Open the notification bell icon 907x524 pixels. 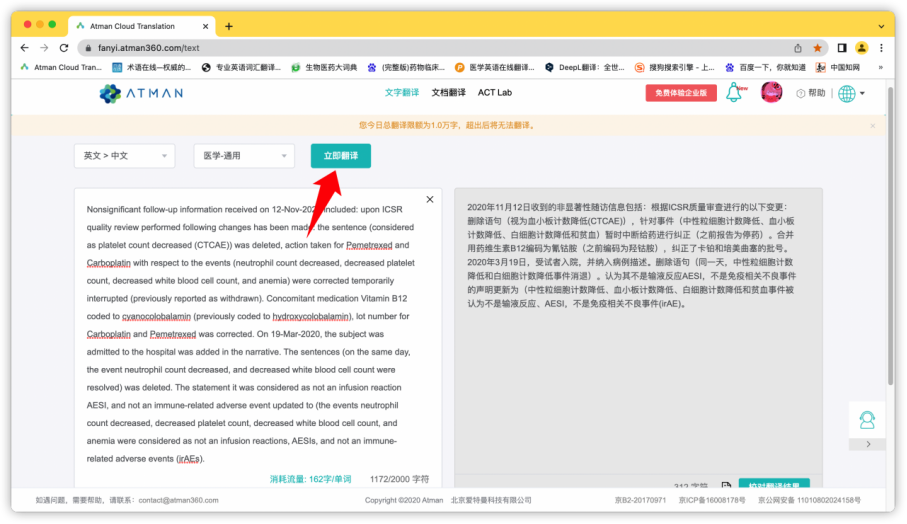735,93
